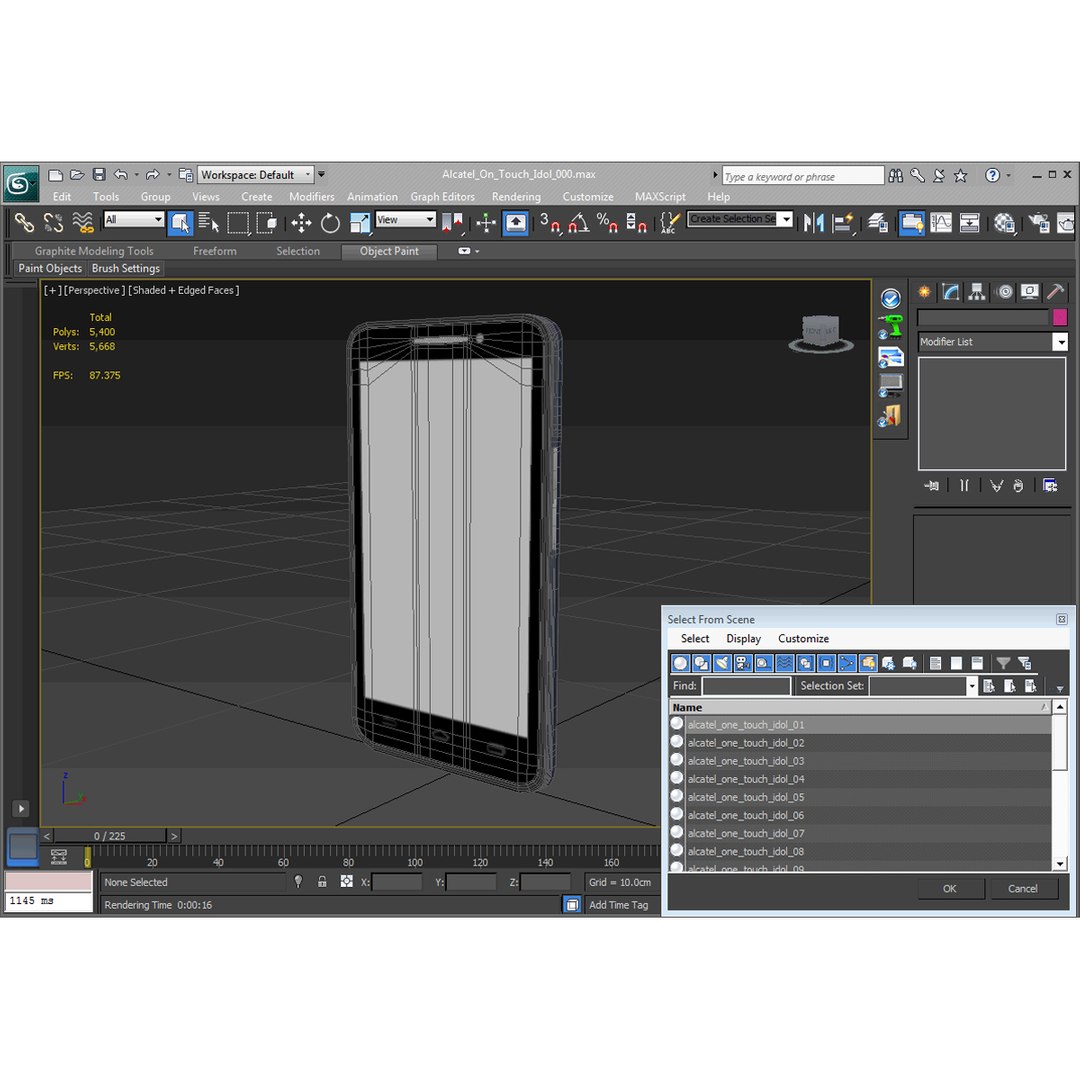
Task: Open Display menu in Select From Scene
Action: pos(743,638)
